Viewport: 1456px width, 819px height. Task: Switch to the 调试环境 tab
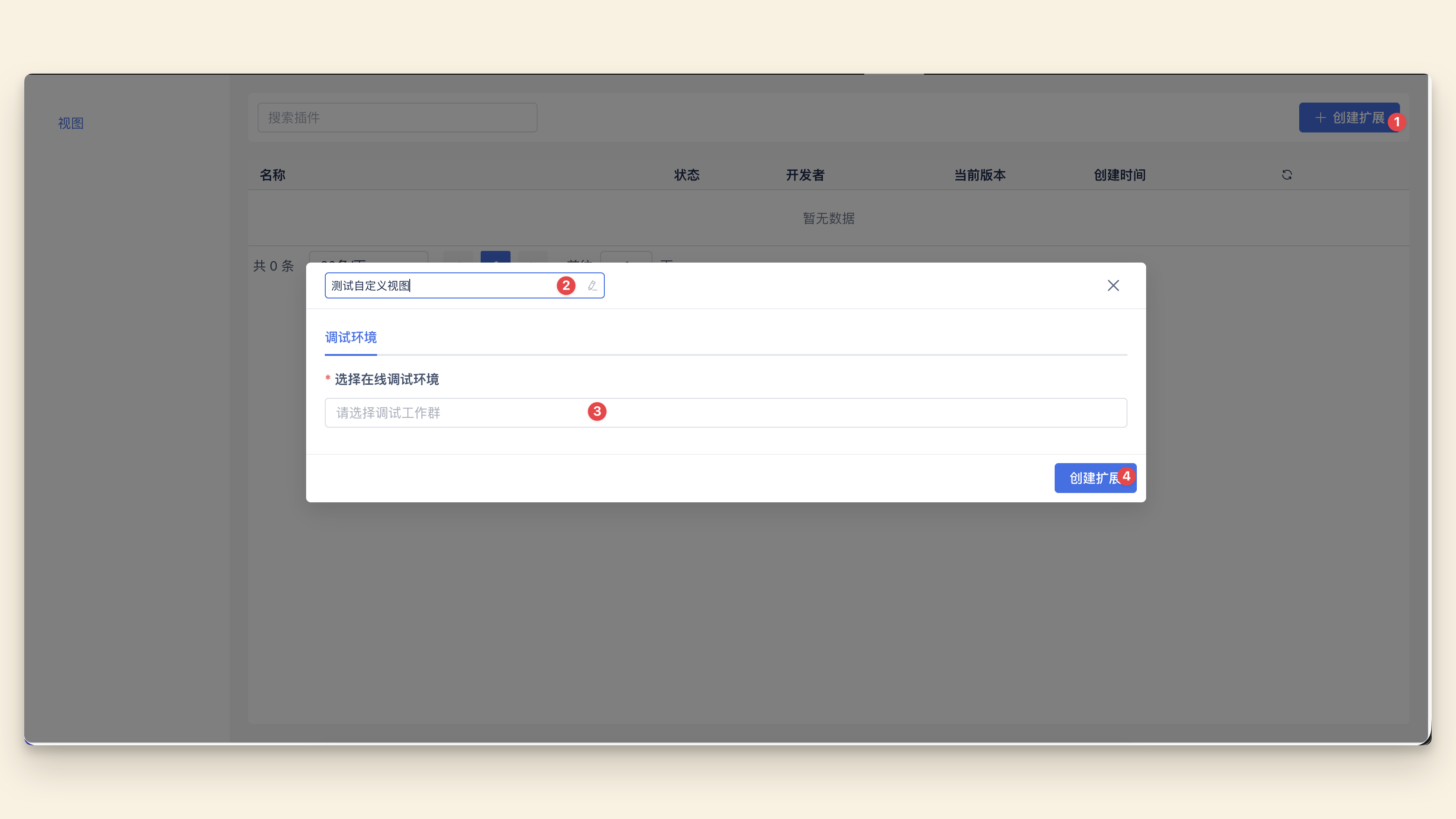click(350, 338)
